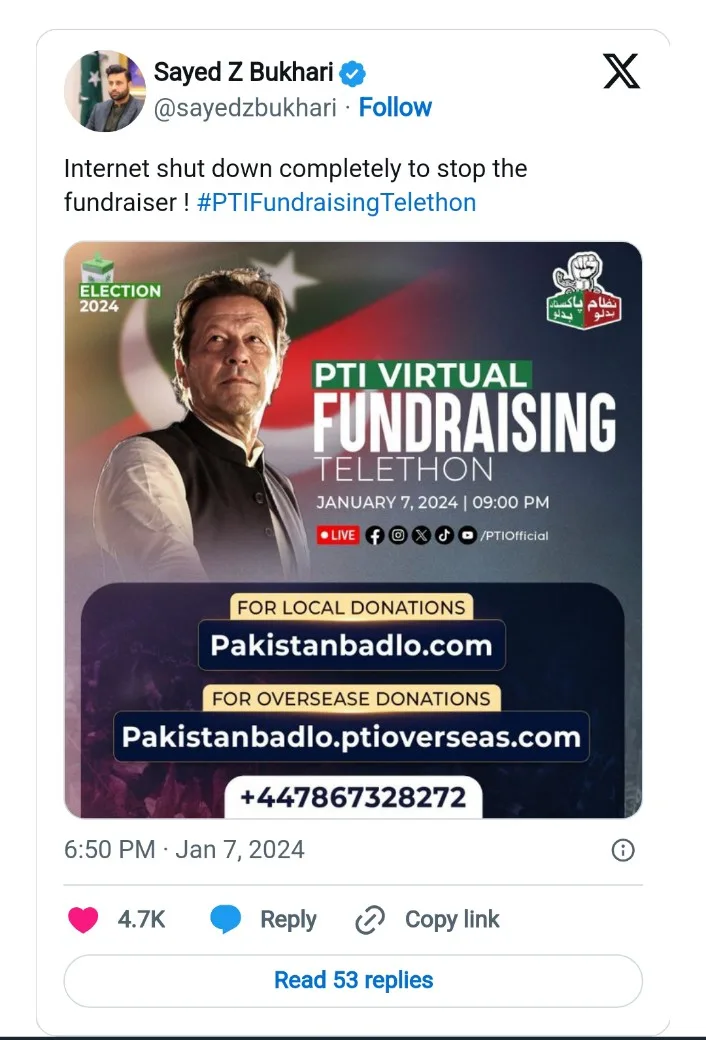The image size is (706, 1040).
Task: Click the tweet info circle icon
Action: pos(622,850)
